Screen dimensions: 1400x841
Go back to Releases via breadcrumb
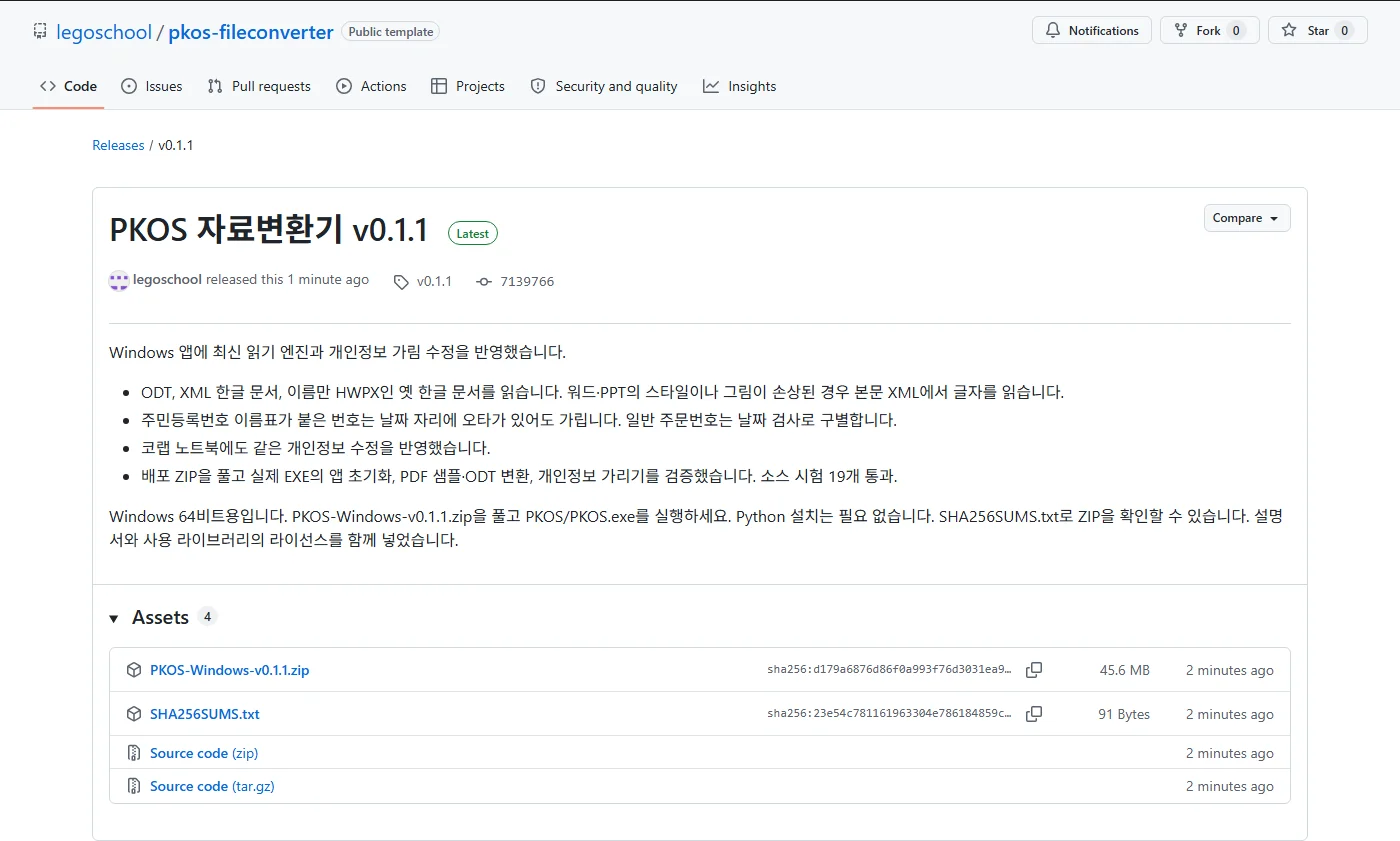tap(118, 145)
